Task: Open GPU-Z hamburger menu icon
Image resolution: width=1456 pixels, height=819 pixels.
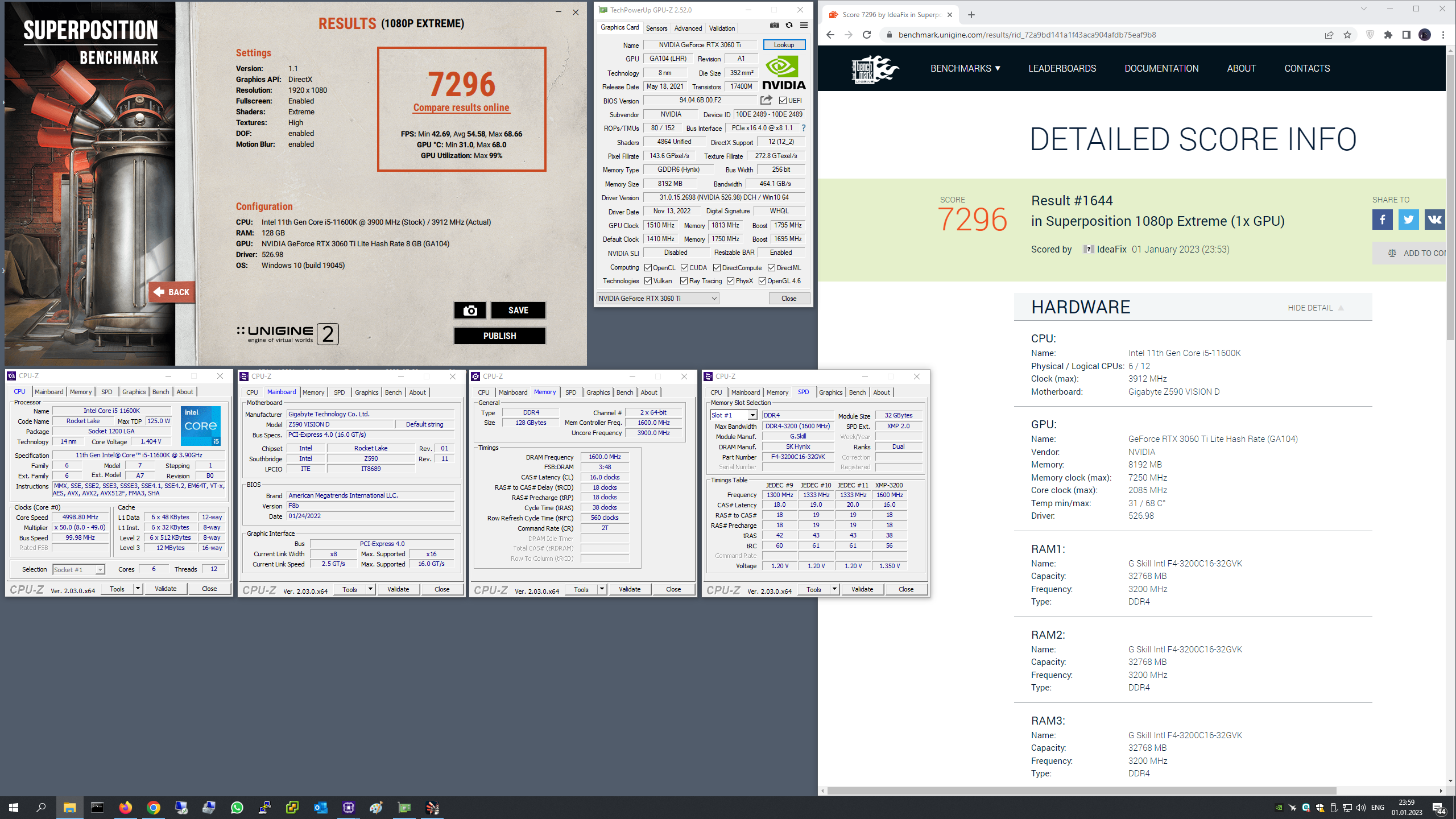Action: tap(804, 26)
